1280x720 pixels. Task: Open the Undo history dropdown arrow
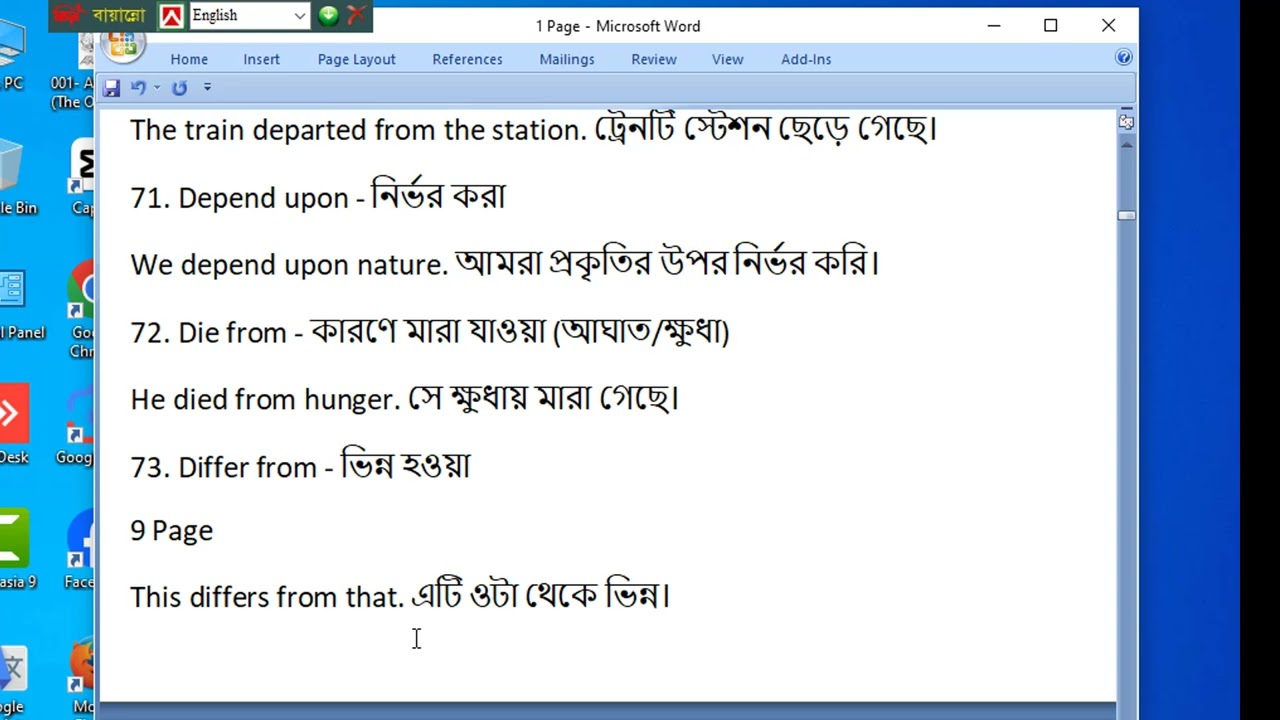[157, 88]
